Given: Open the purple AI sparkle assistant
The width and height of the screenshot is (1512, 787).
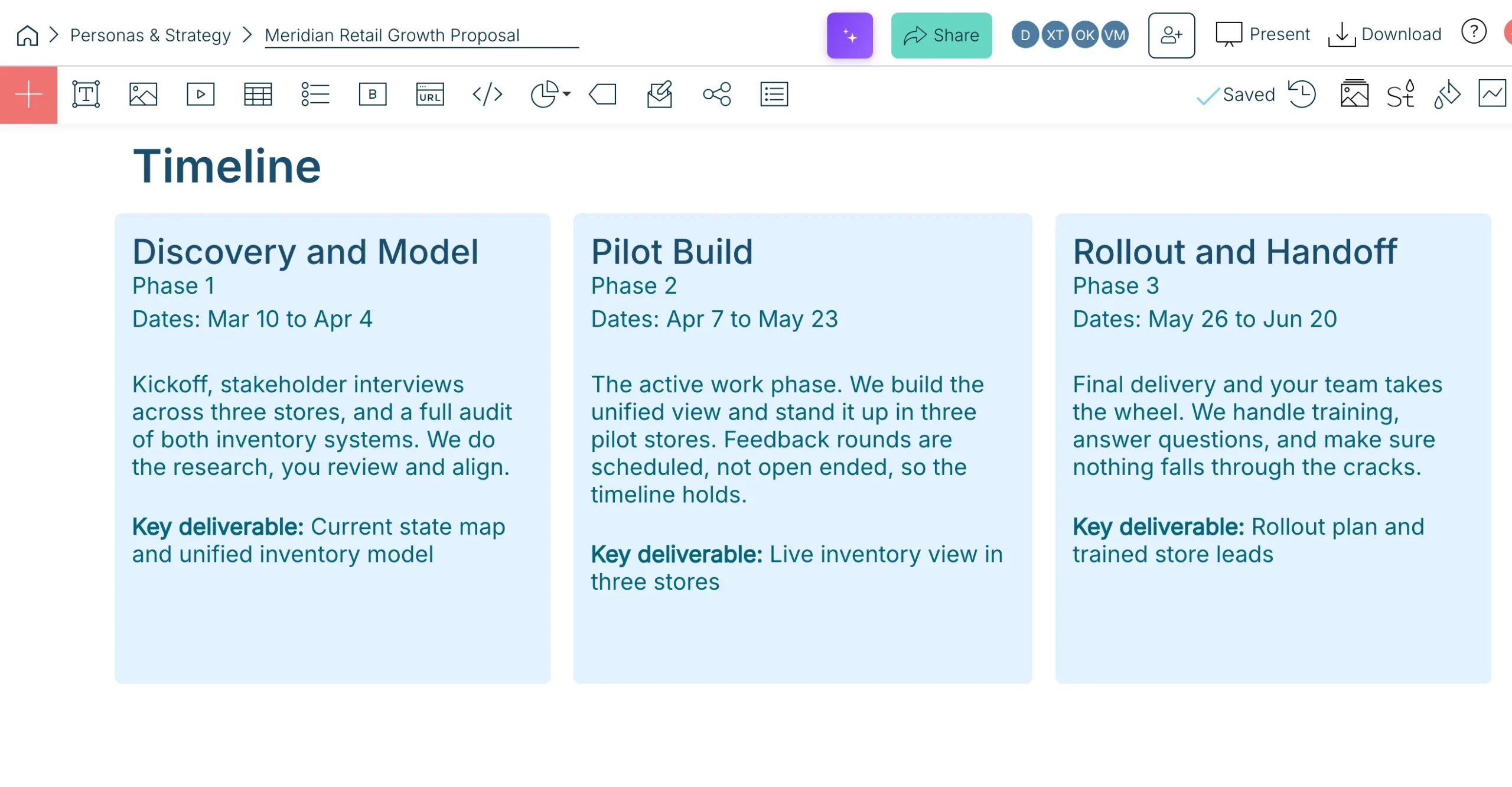Looking at the screenshot, I should 849,35.
